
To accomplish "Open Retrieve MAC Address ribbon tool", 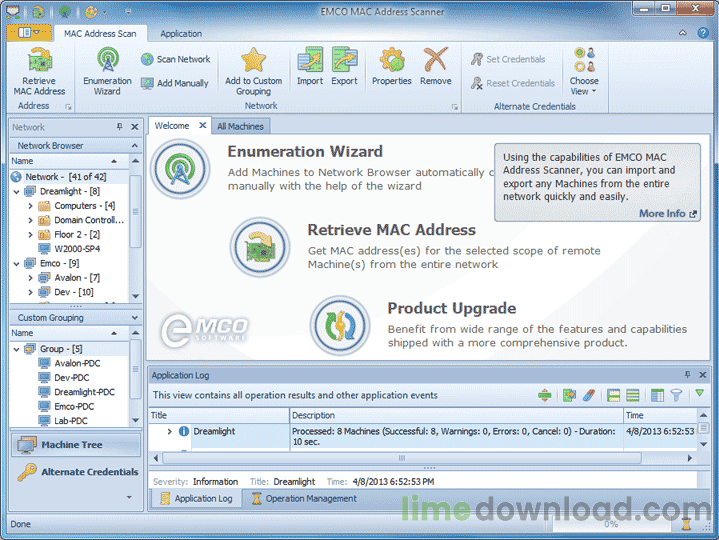I will tap(39, 72).
